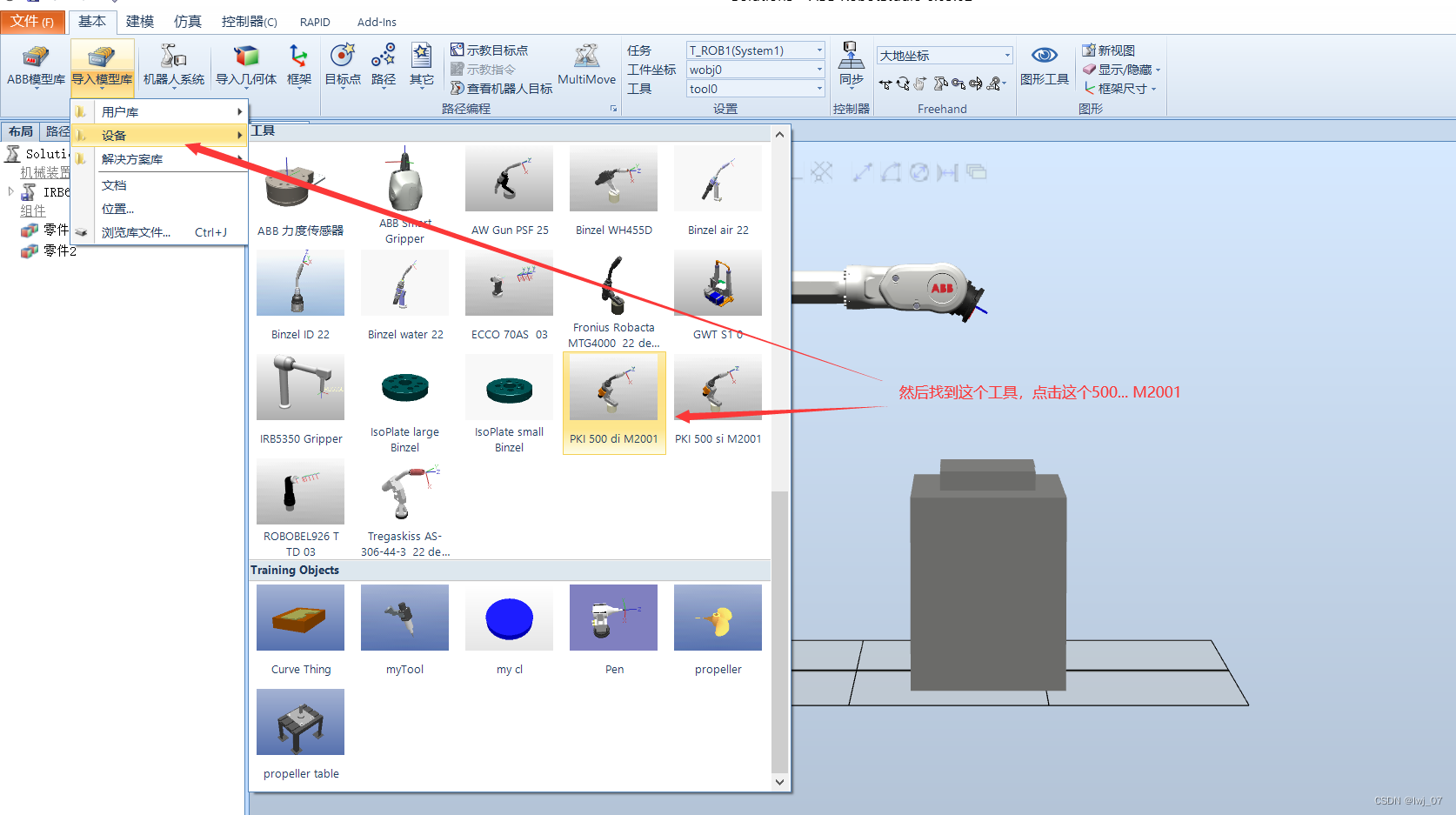Switch to the RAPID tab
Screen dimensions: 1456x815
[x=315, y=22]
